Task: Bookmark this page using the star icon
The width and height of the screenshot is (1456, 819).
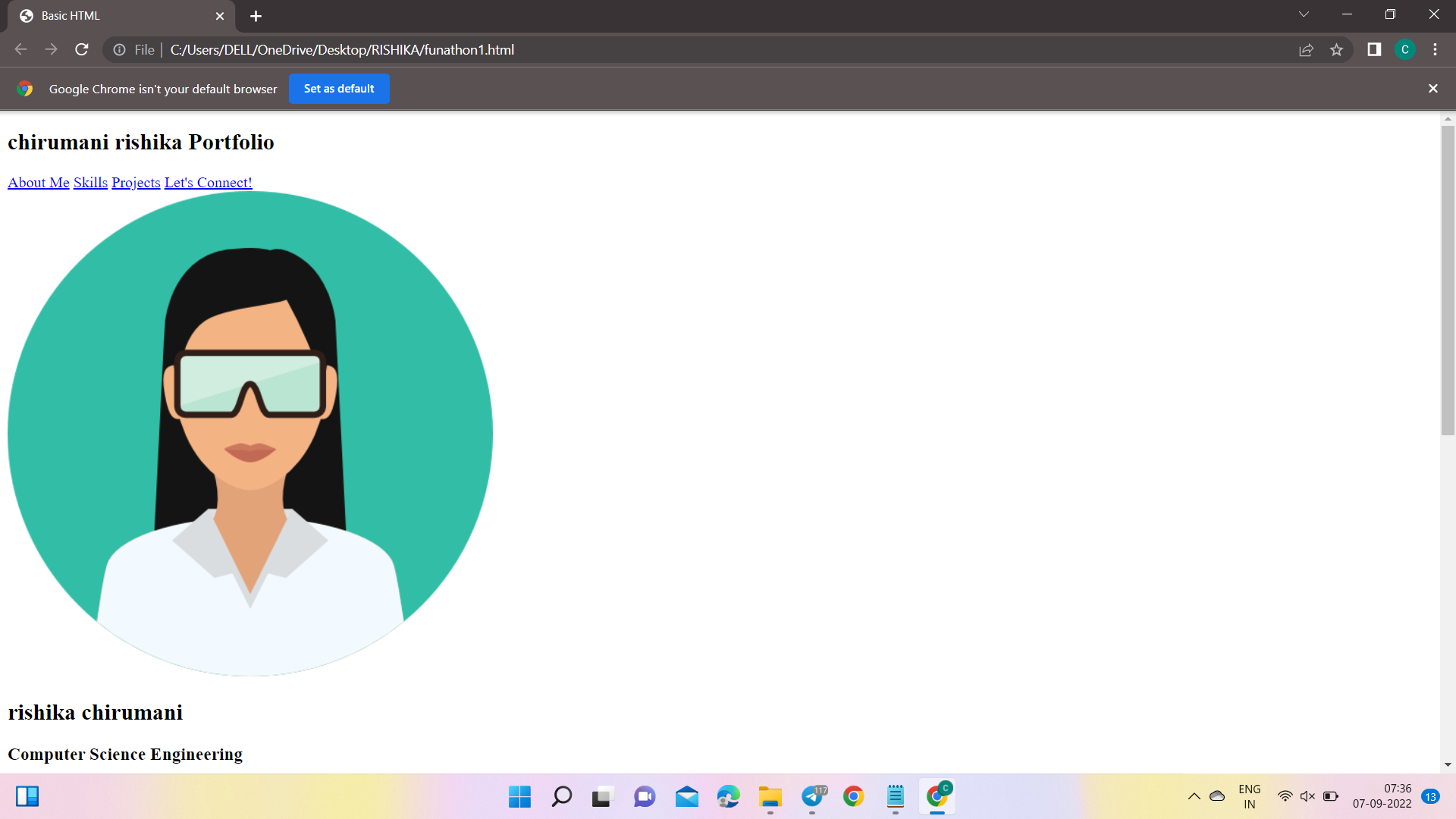Action: 1337,49
